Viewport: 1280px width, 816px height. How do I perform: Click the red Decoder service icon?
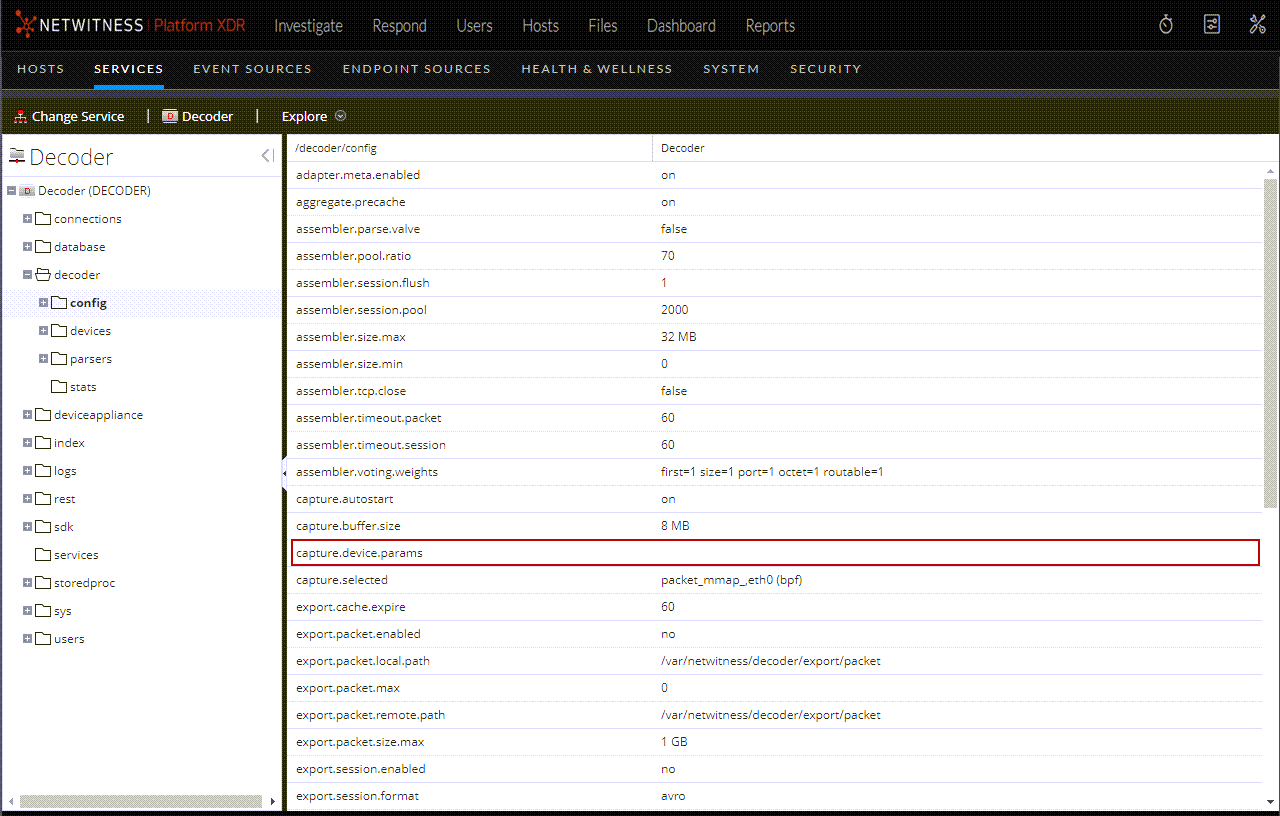168,115
